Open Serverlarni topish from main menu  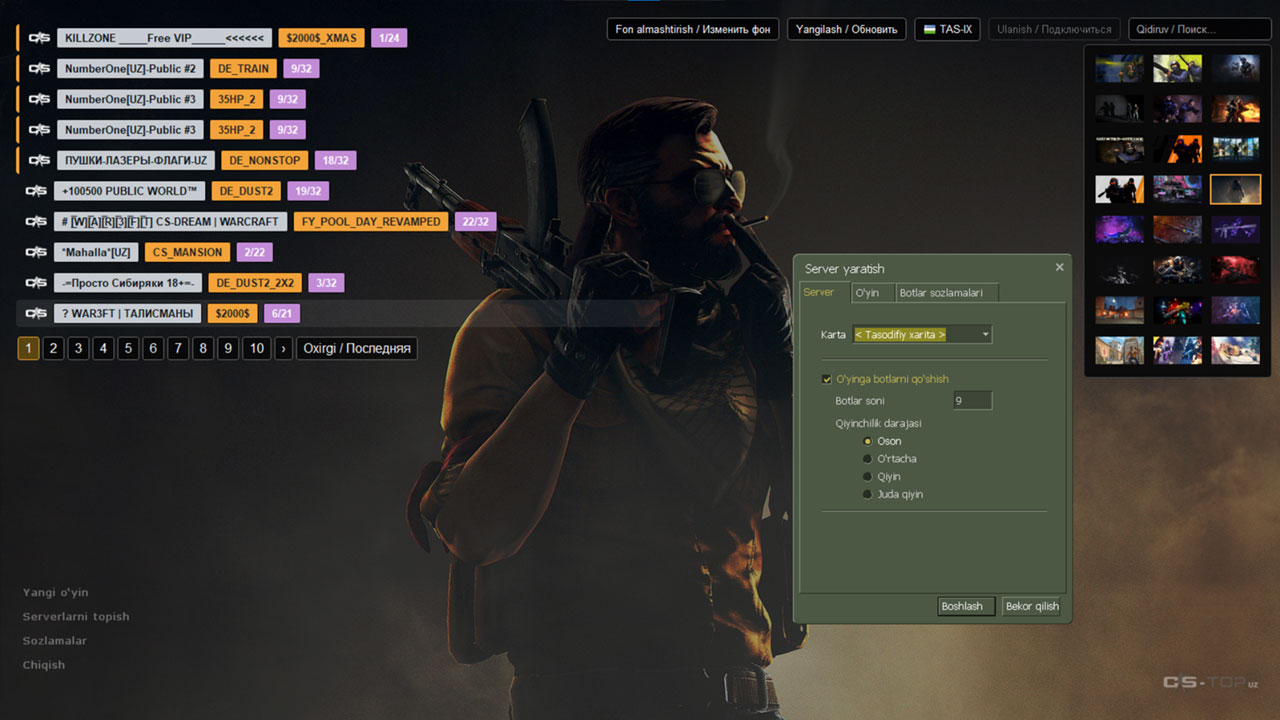pos(76,617)
